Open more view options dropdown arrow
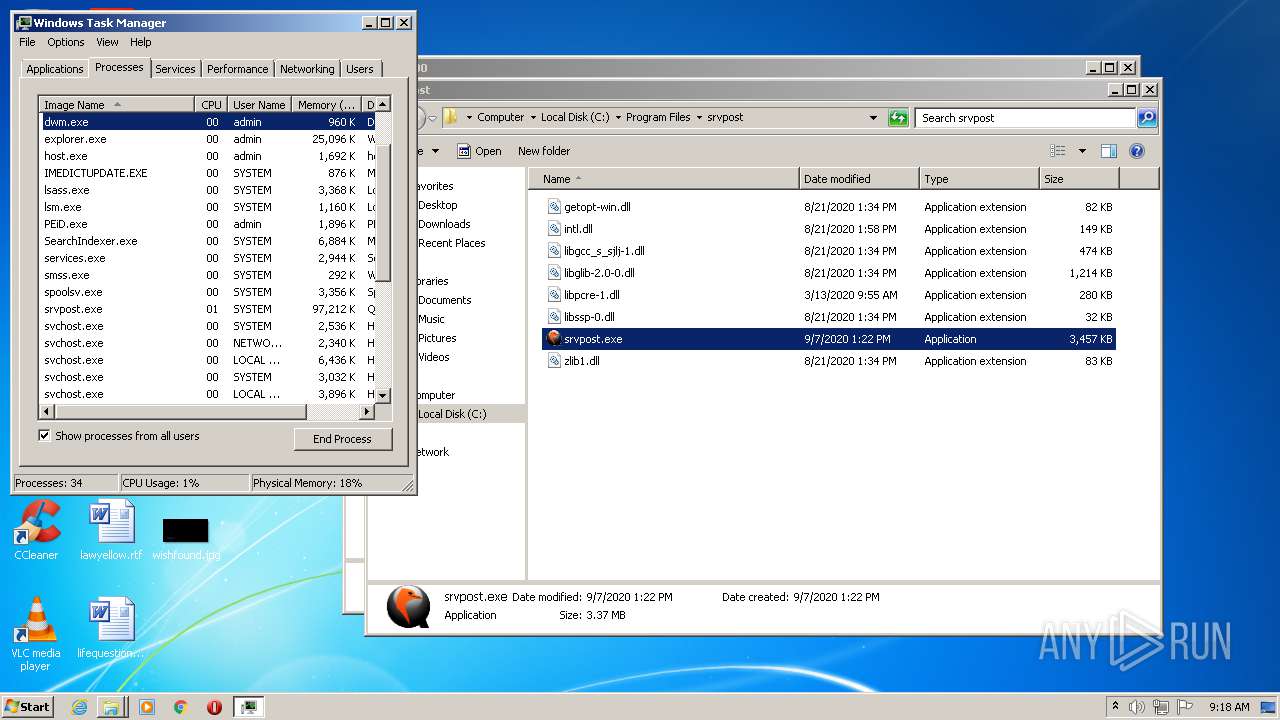This screenshot has width=1280, height=720. (x=1082, y=151)
